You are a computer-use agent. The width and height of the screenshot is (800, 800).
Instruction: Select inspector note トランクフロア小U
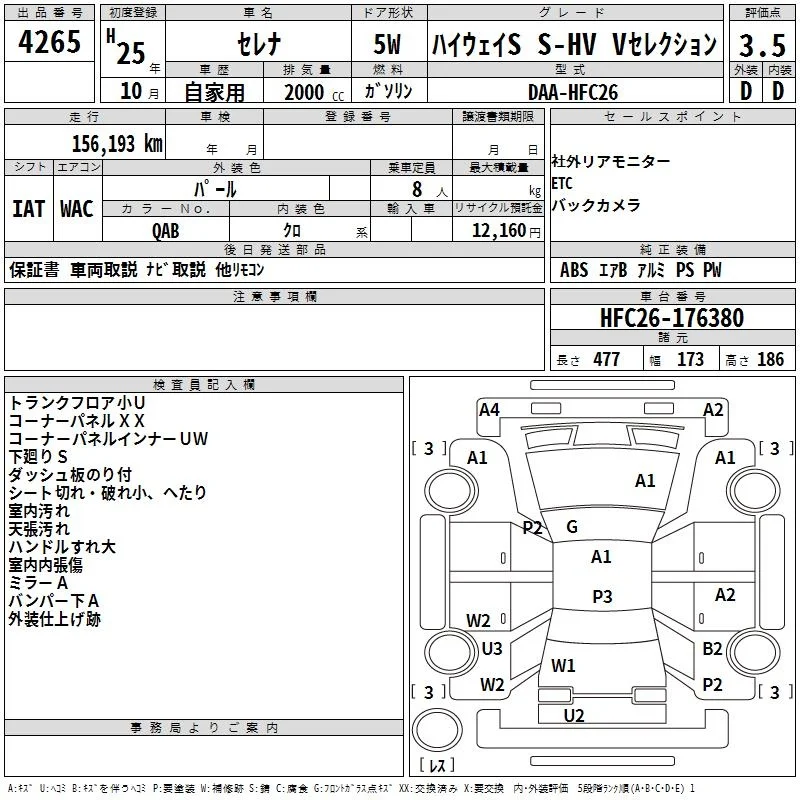77,403
